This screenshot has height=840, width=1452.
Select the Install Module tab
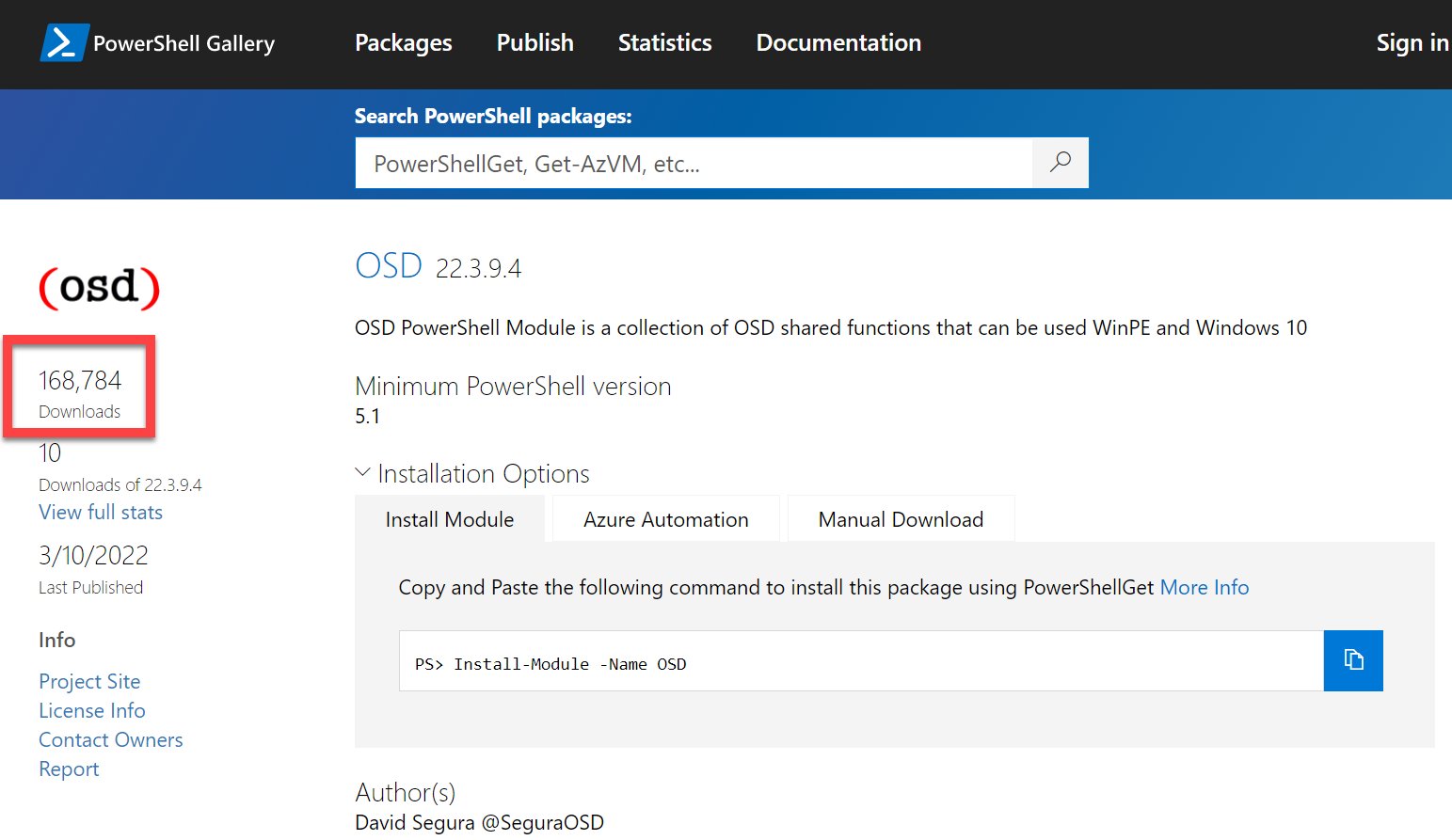tap(449, 518)
